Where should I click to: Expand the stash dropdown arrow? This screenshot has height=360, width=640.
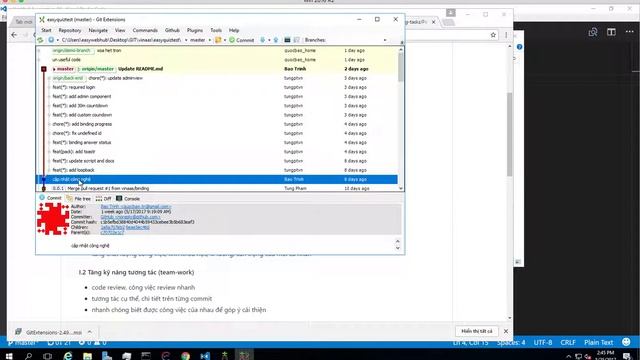[225, 40]
